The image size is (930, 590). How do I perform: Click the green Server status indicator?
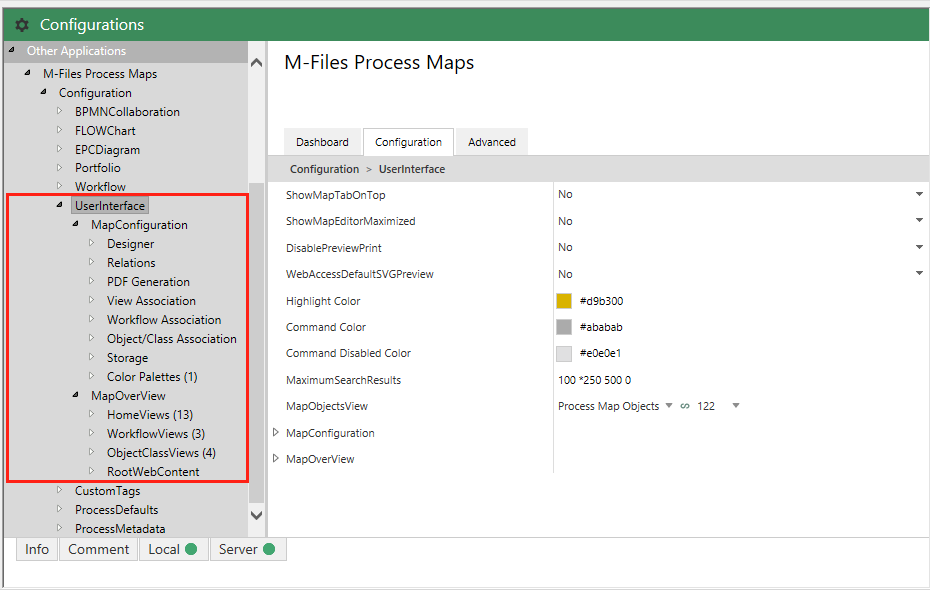269,549
